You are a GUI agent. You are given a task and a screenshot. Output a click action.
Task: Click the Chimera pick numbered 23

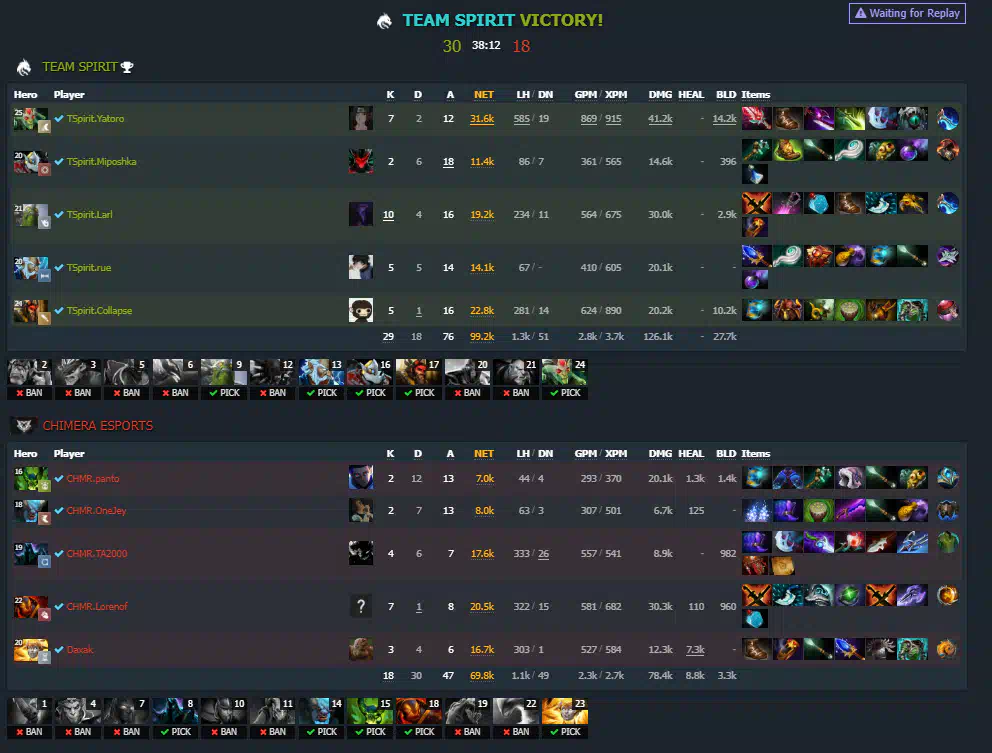coord(565,718)
